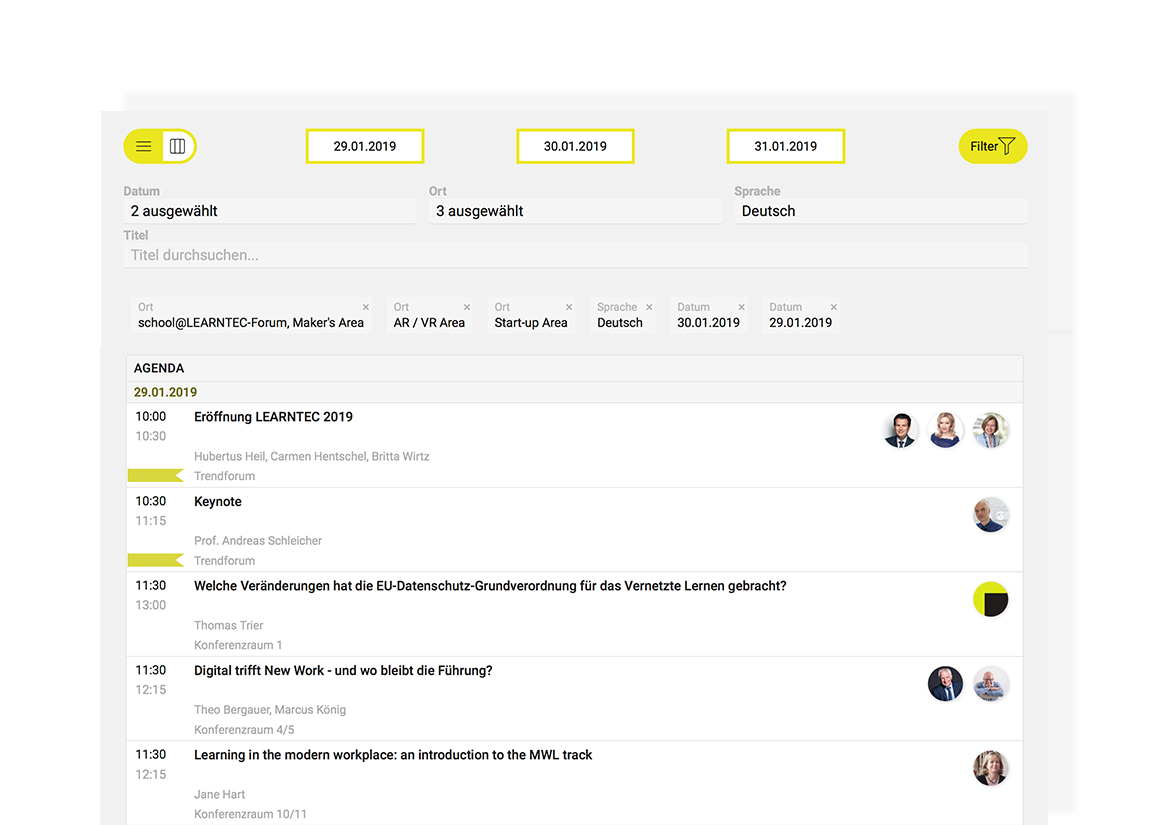
Task: Remove the Sprache Deutsch filter chip
Action: coord(649,307)
